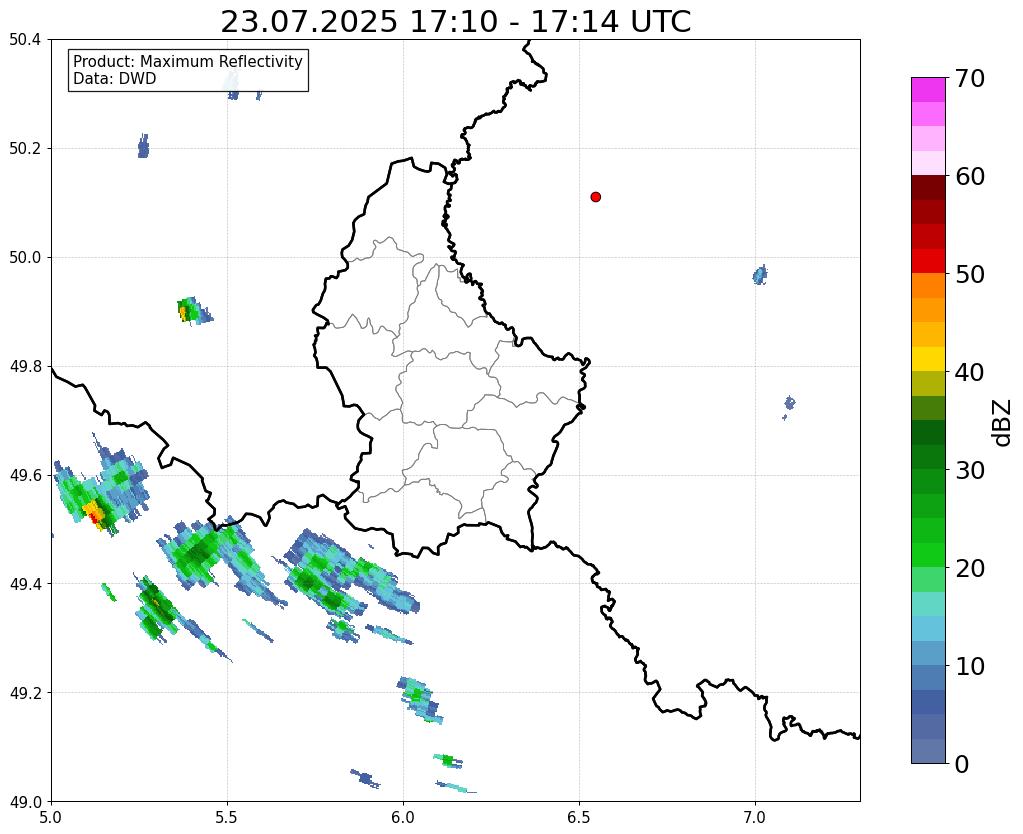
Task: Click the 70 dBZ colorbar label
Action: [x=969, y=78]
